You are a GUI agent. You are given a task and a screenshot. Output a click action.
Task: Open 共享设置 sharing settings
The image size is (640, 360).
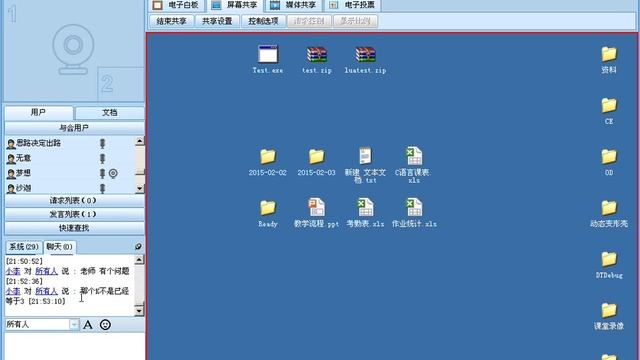(217, 21)
